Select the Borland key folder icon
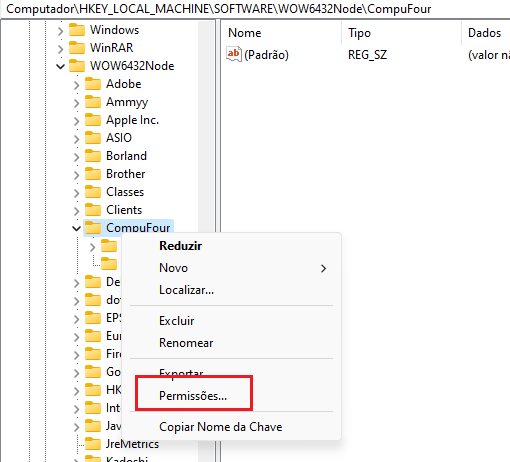Screen dimensions: 510x462 pyautogui.click(x=93, y=156)
